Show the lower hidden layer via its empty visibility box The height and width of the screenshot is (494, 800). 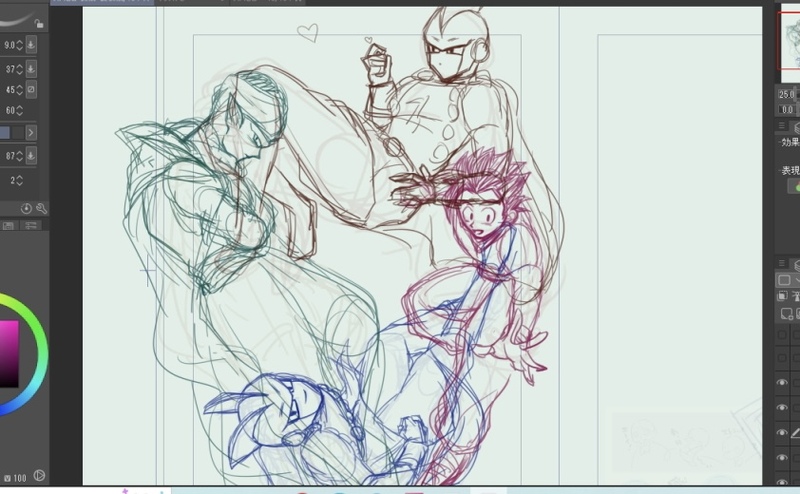point(782,358)
